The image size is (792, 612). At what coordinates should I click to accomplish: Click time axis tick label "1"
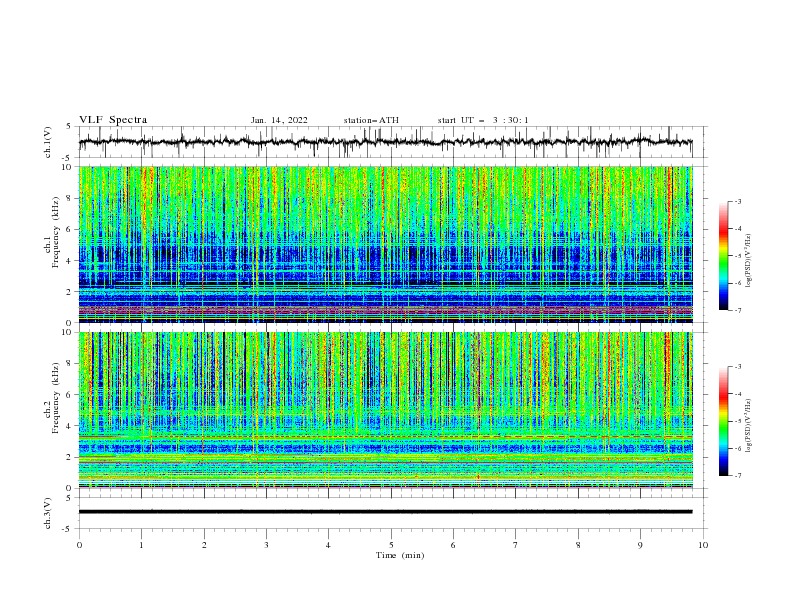coord(141,545)
